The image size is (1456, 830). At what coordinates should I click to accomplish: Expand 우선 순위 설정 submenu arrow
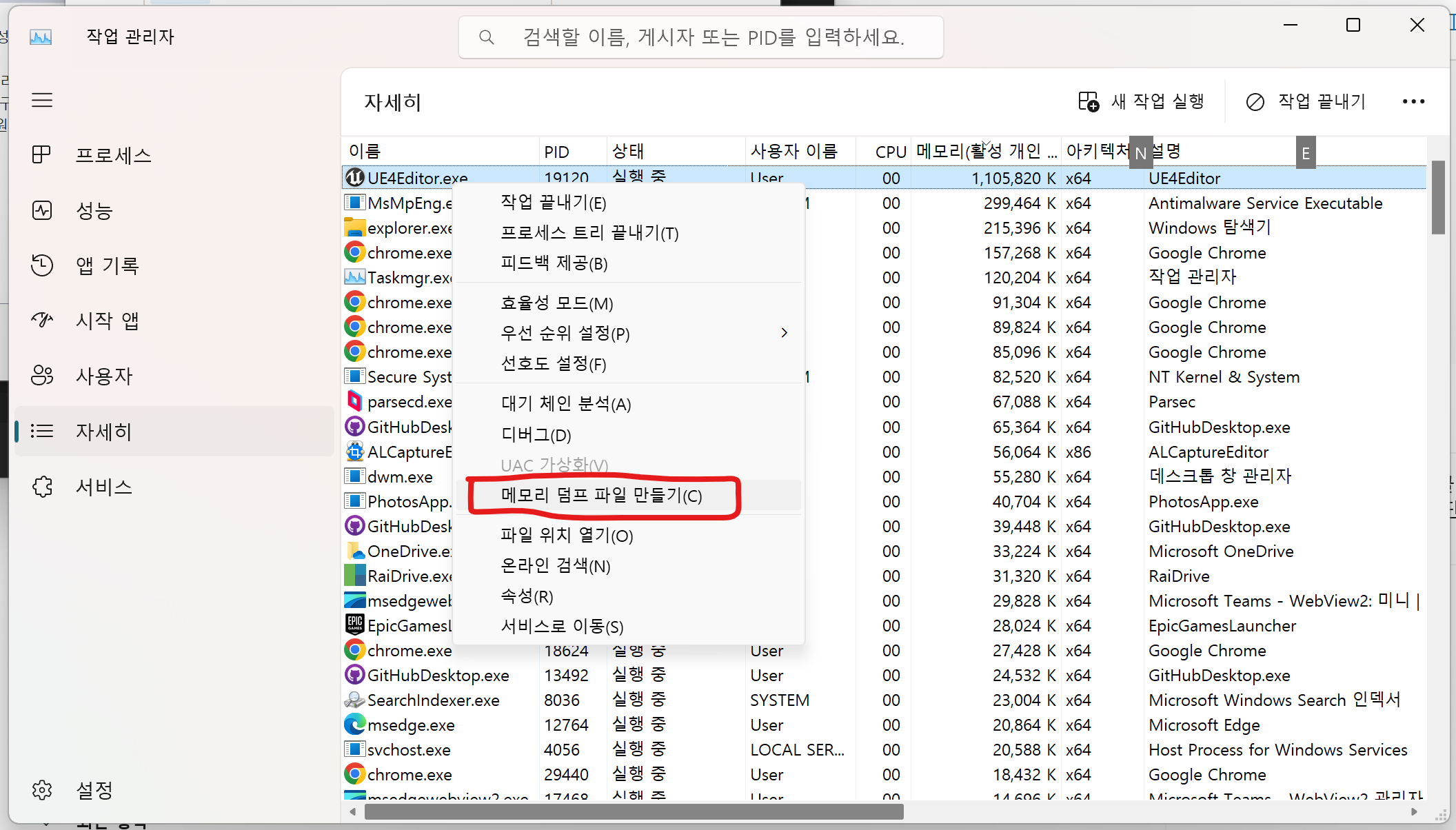click(x=784, y=333)
